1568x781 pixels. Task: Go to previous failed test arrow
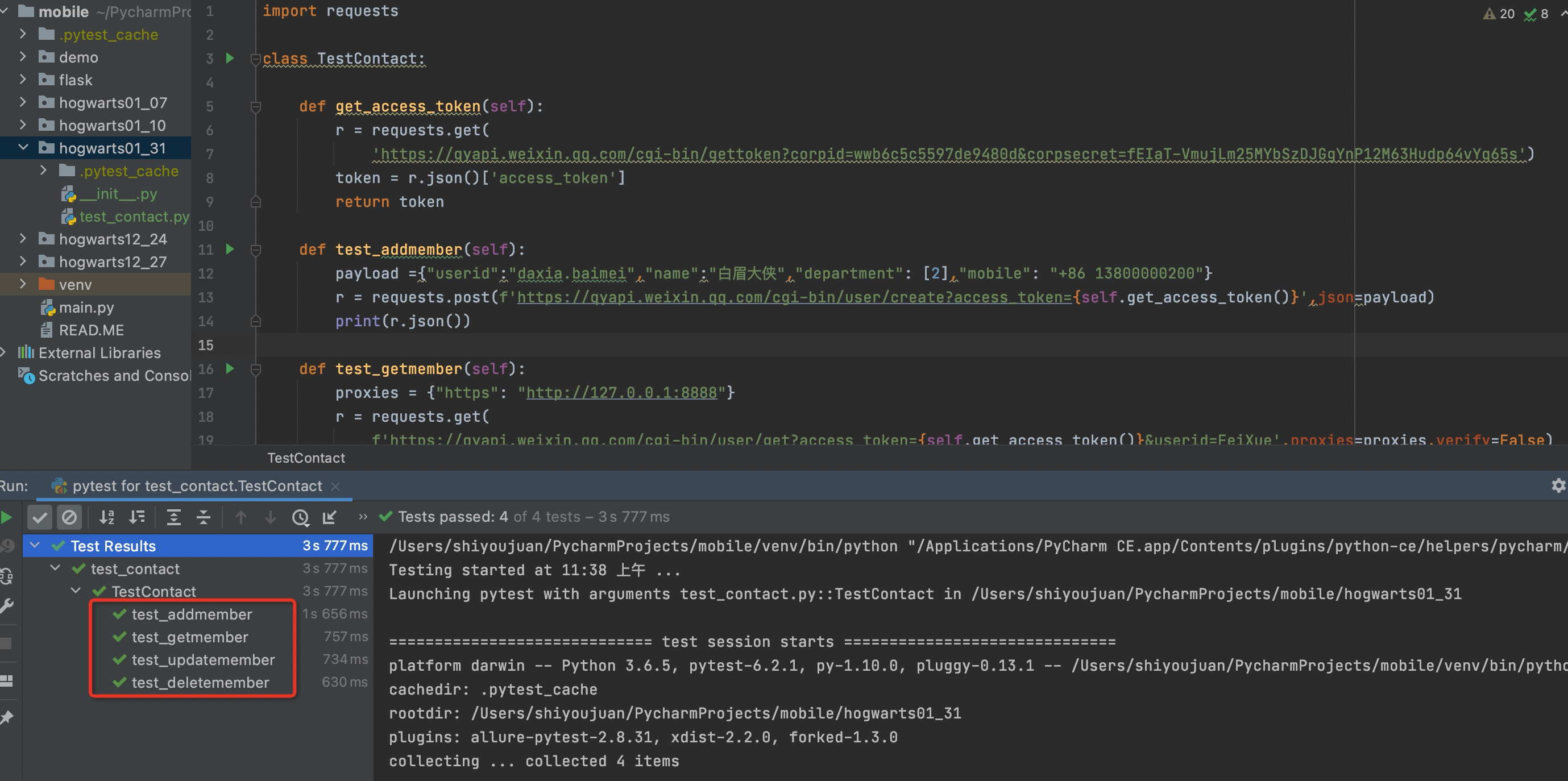[x=240, y=517]
